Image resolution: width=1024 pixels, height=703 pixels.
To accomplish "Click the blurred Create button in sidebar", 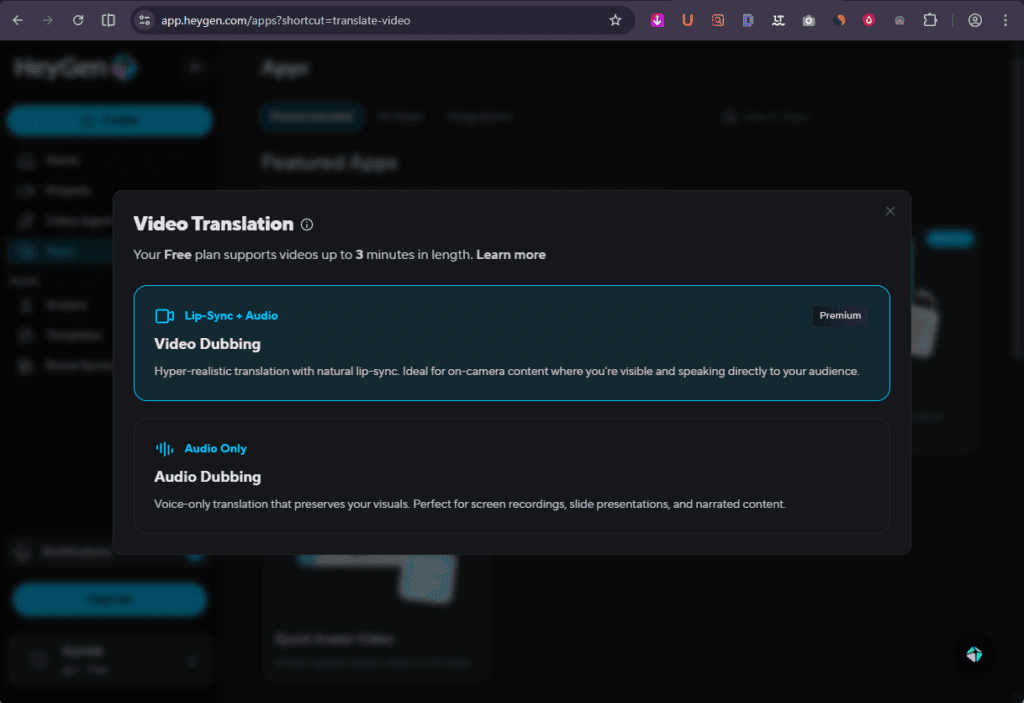I will pos(110,120).
